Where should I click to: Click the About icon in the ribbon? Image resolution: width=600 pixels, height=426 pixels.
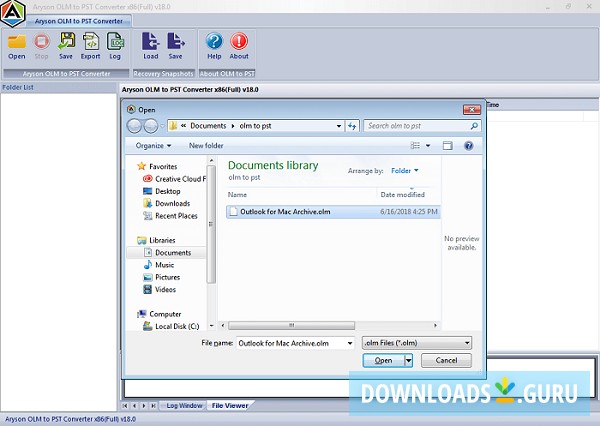[239, 41]
